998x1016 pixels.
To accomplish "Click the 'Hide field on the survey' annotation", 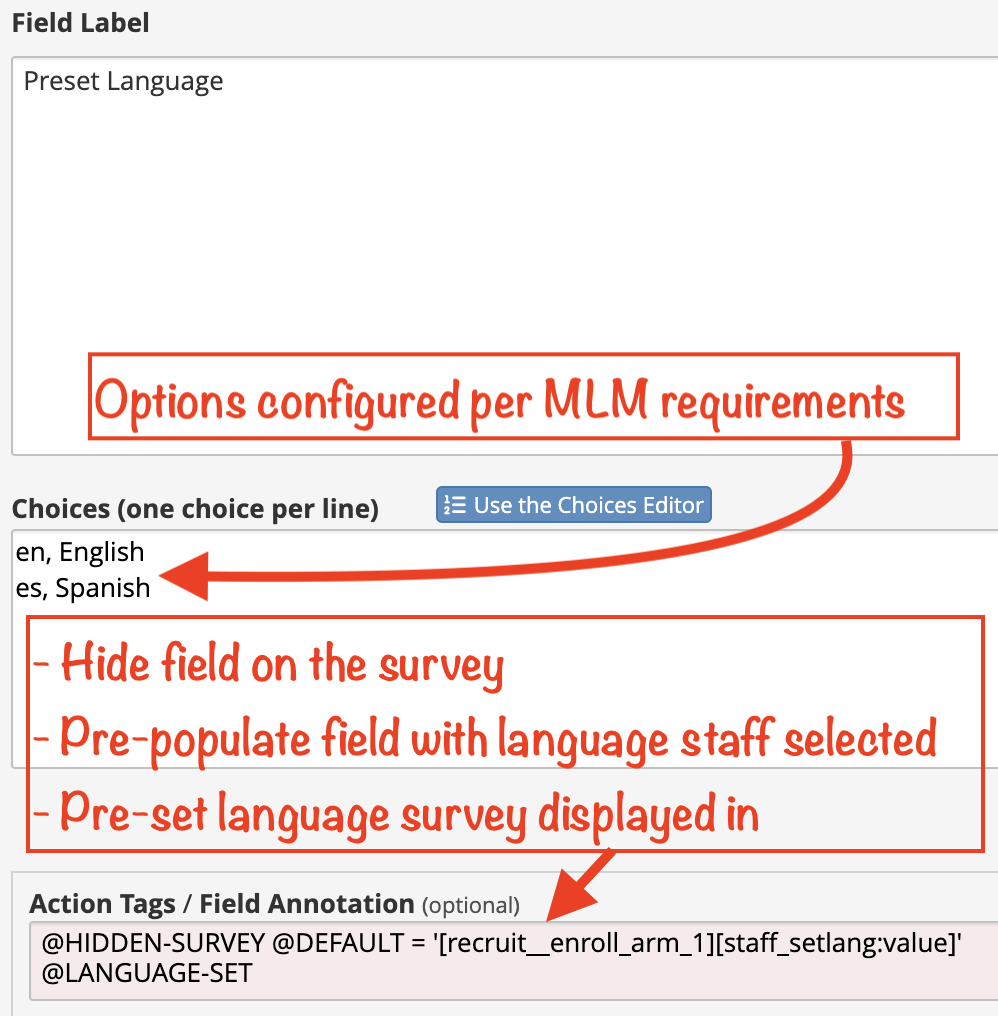I will pos(269,664).
